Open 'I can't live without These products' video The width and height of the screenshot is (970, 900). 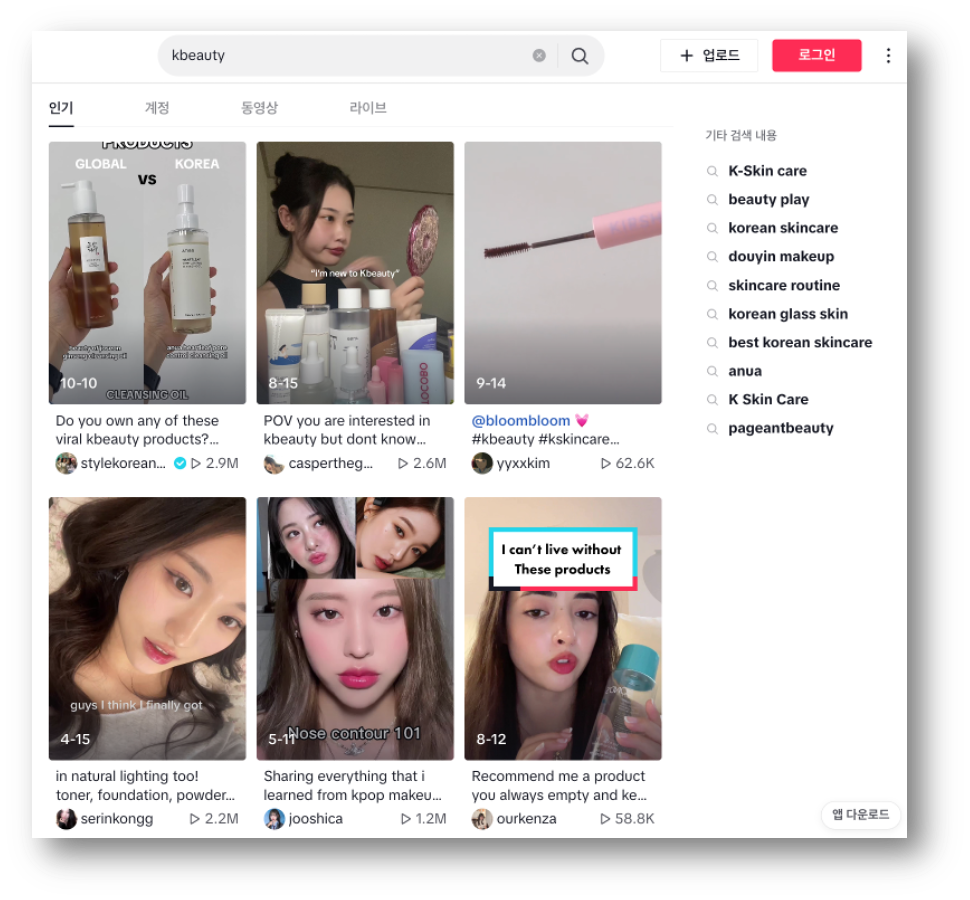(x=563, y=628)
